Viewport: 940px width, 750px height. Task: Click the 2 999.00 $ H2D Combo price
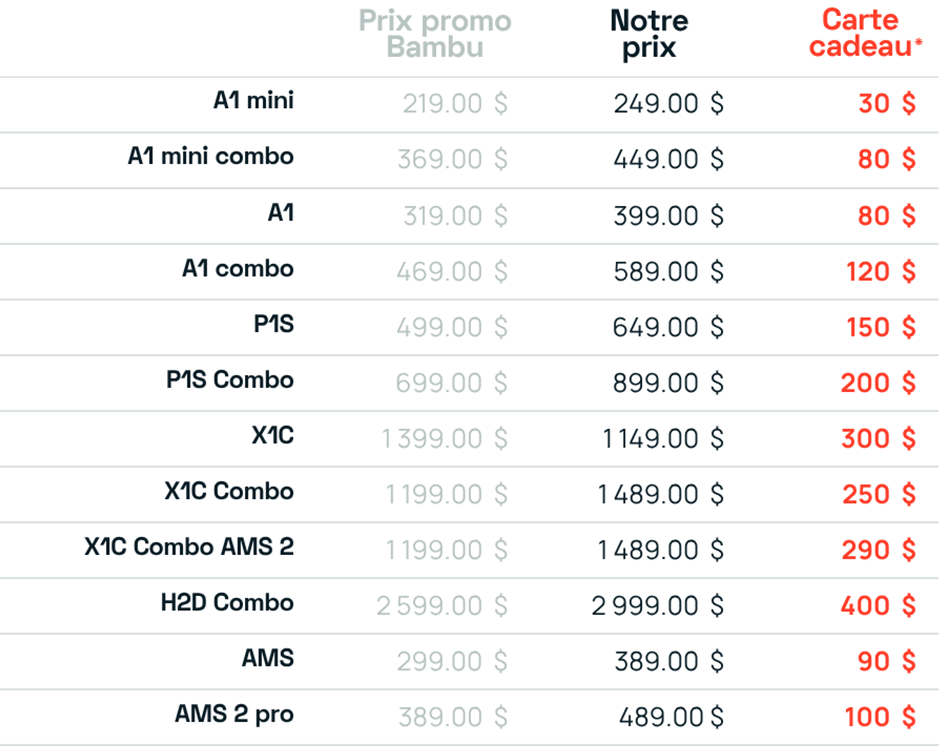point(658,605)
